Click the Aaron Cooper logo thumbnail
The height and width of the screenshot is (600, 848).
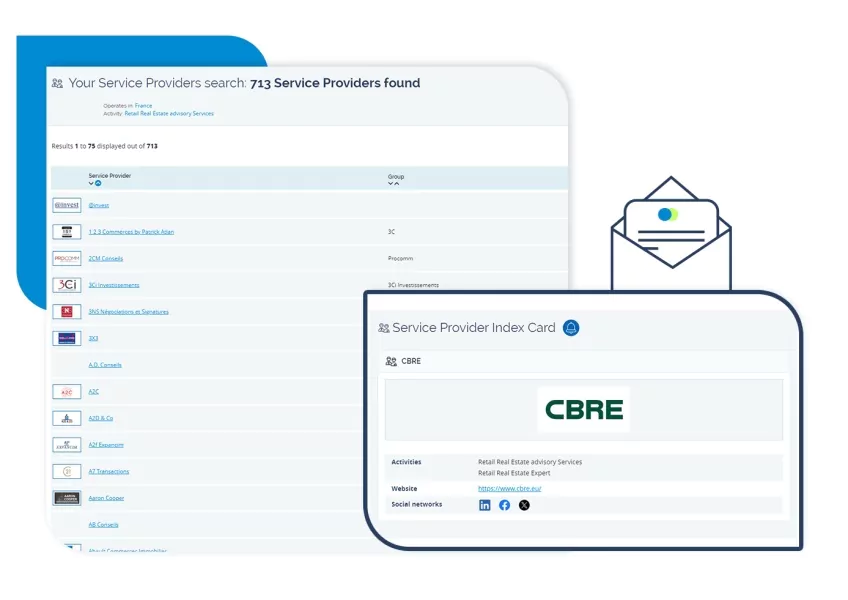pyautogui.click(x=66, y=498)
